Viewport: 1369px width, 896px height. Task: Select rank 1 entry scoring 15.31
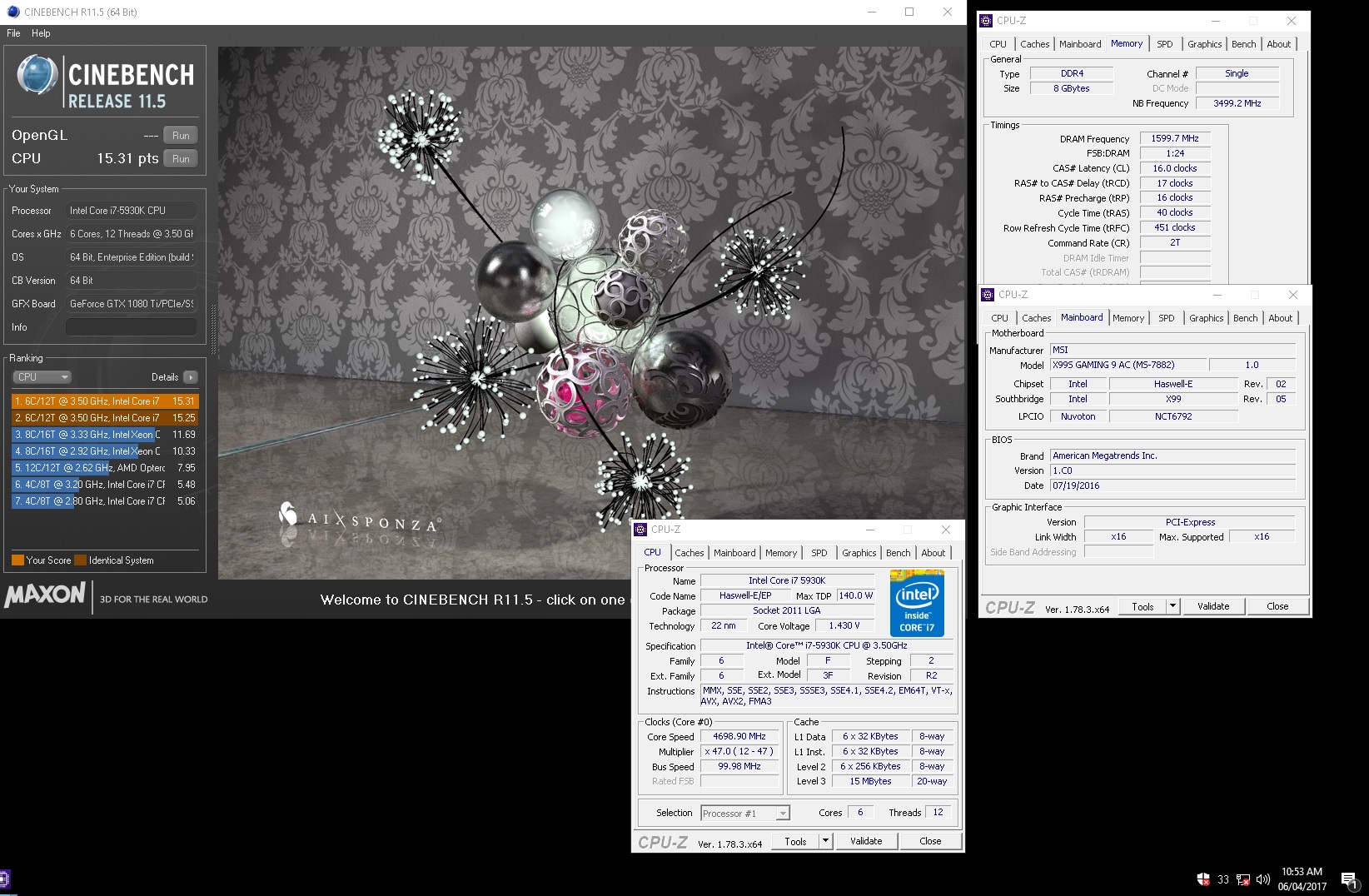tap(105, 401)
